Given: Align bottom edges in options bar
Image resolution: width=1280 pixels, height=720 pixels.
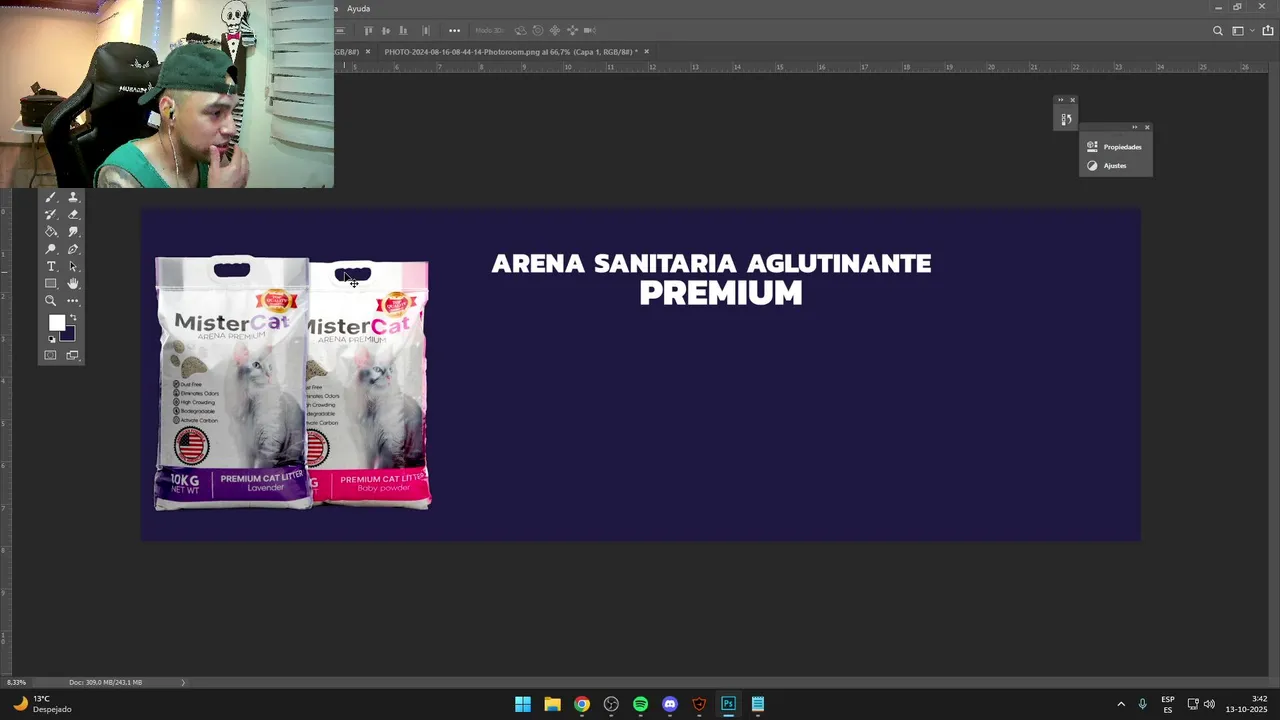Looking at the screenshot, I should [x=403, y=30].
